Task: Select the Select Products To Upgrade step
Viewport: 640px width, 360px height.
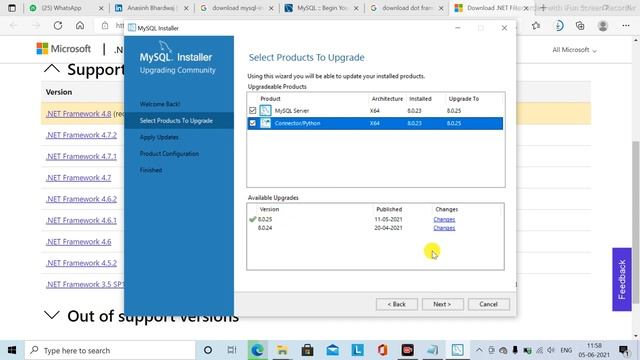Action: pyautogui.click(x=176, y=120)
